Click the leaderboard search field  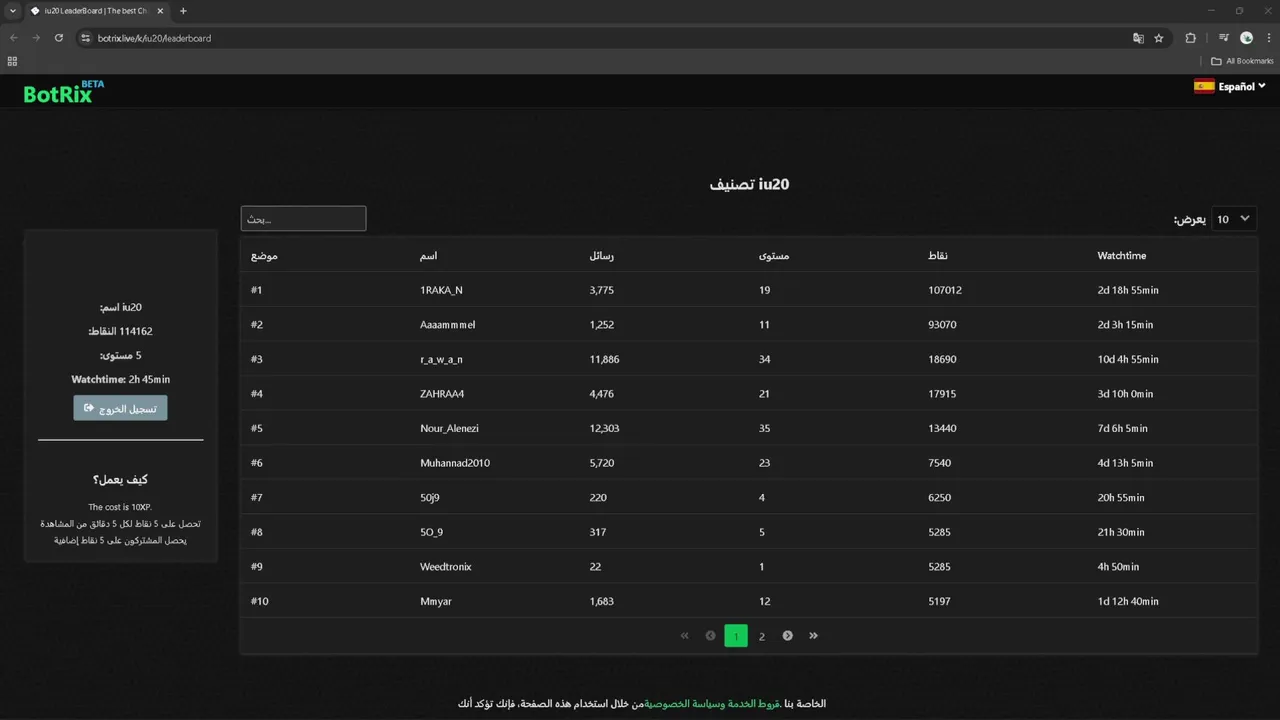[x=303, y=218]
